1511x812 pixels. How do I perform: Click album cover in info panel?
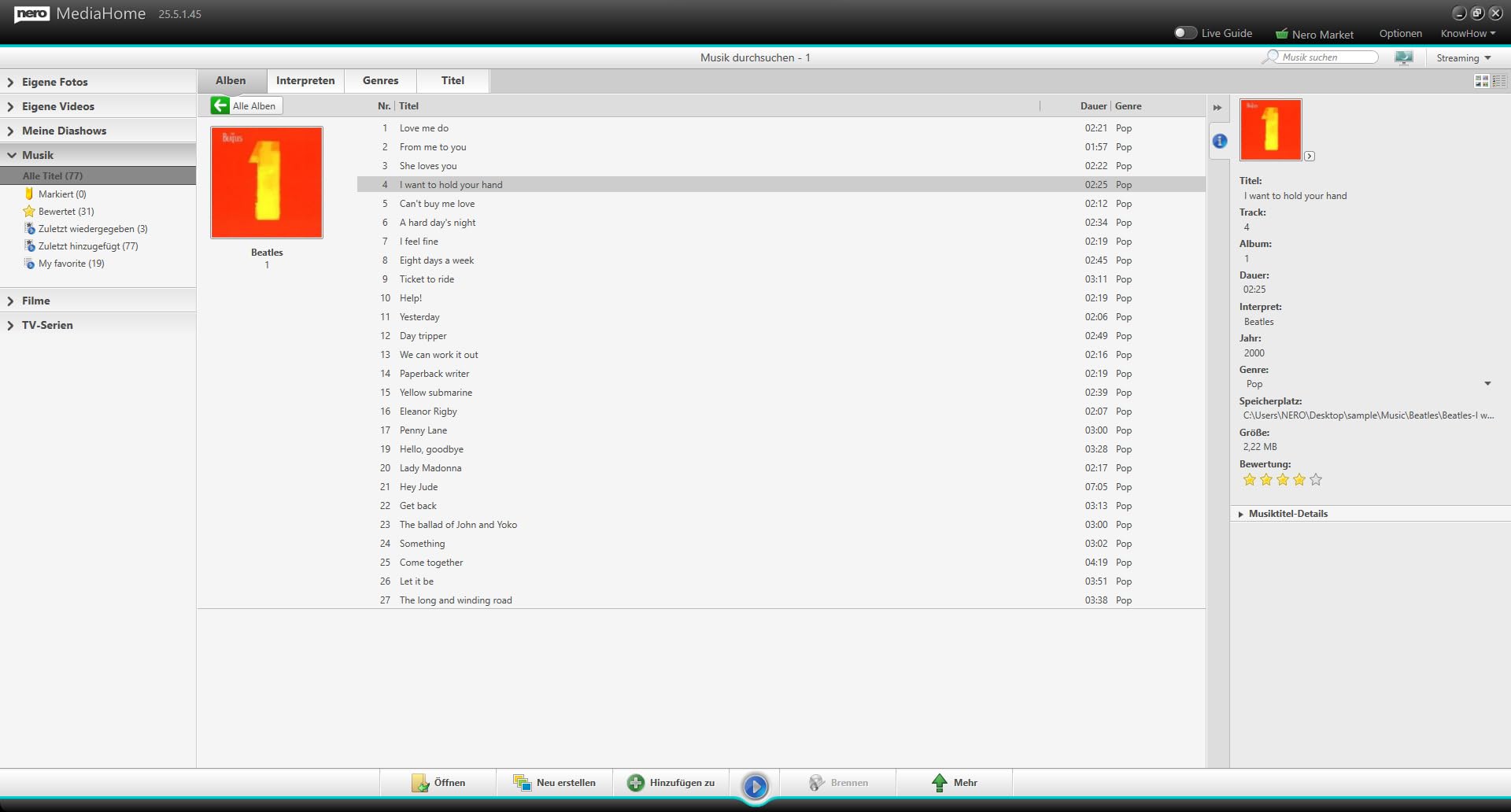point(1271,130)
